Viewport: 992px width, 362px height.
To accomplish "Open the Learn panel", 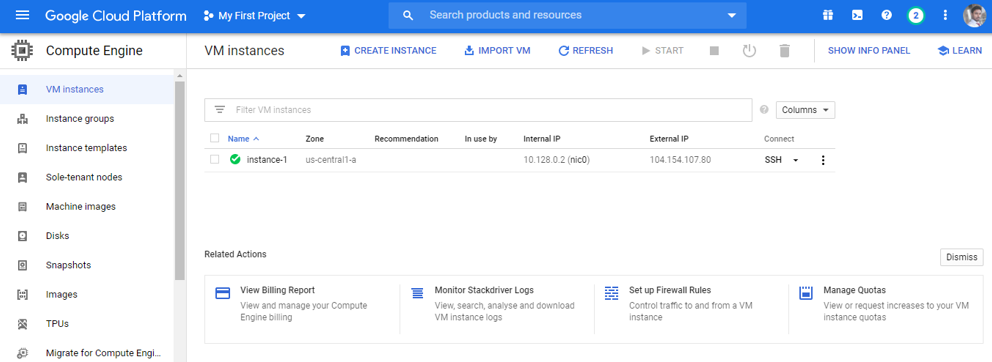I will point(960,51).
